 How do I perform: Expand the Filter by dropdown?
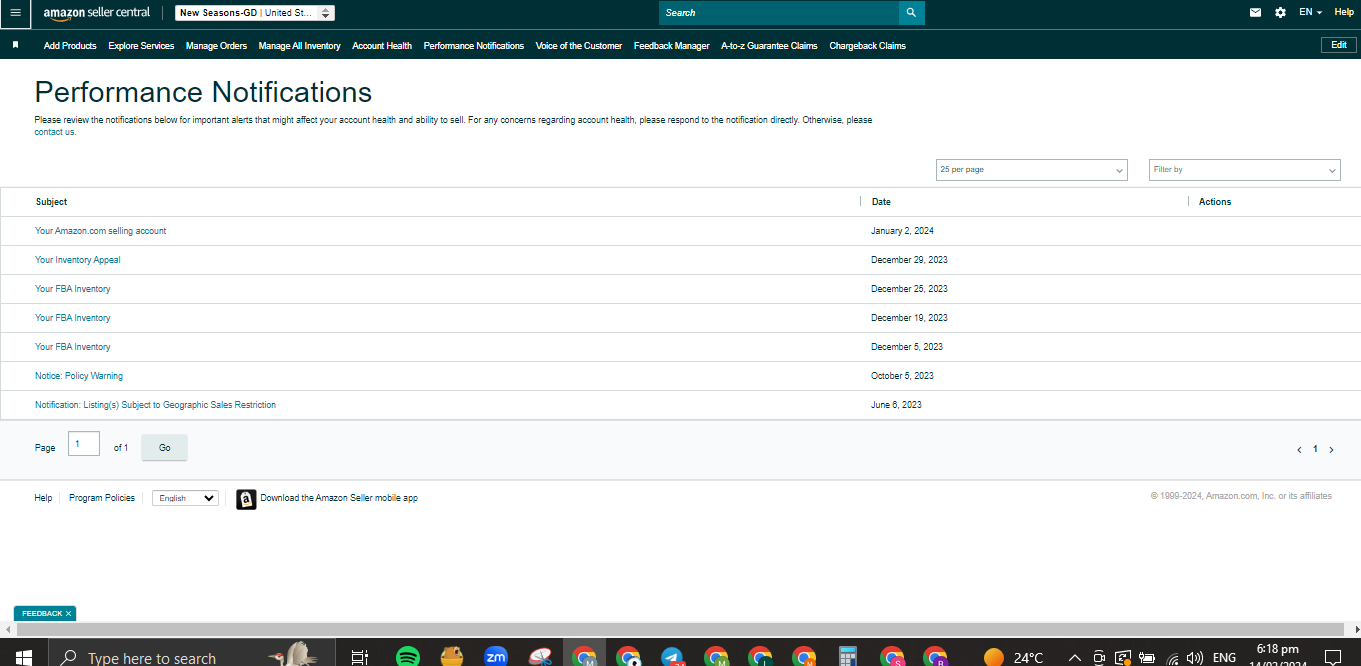1244,170
